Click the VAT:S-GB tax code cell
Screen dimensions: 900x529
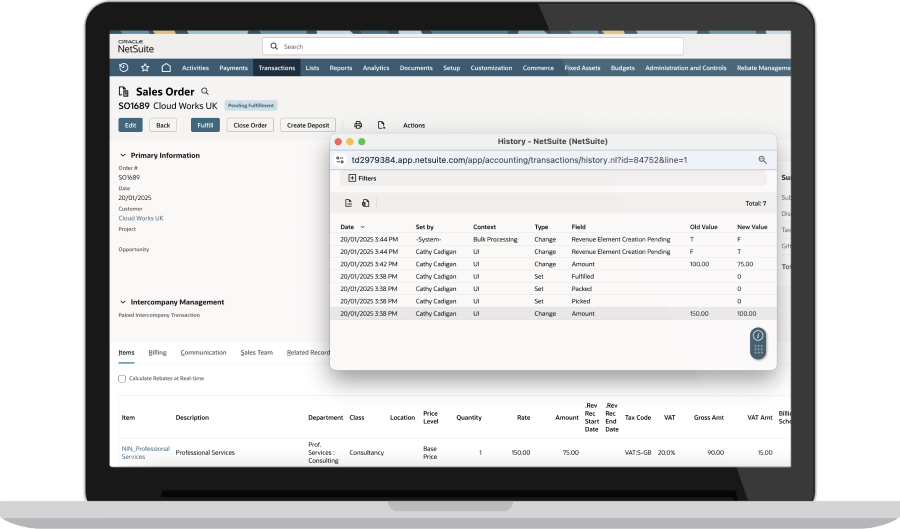point(638,453)
